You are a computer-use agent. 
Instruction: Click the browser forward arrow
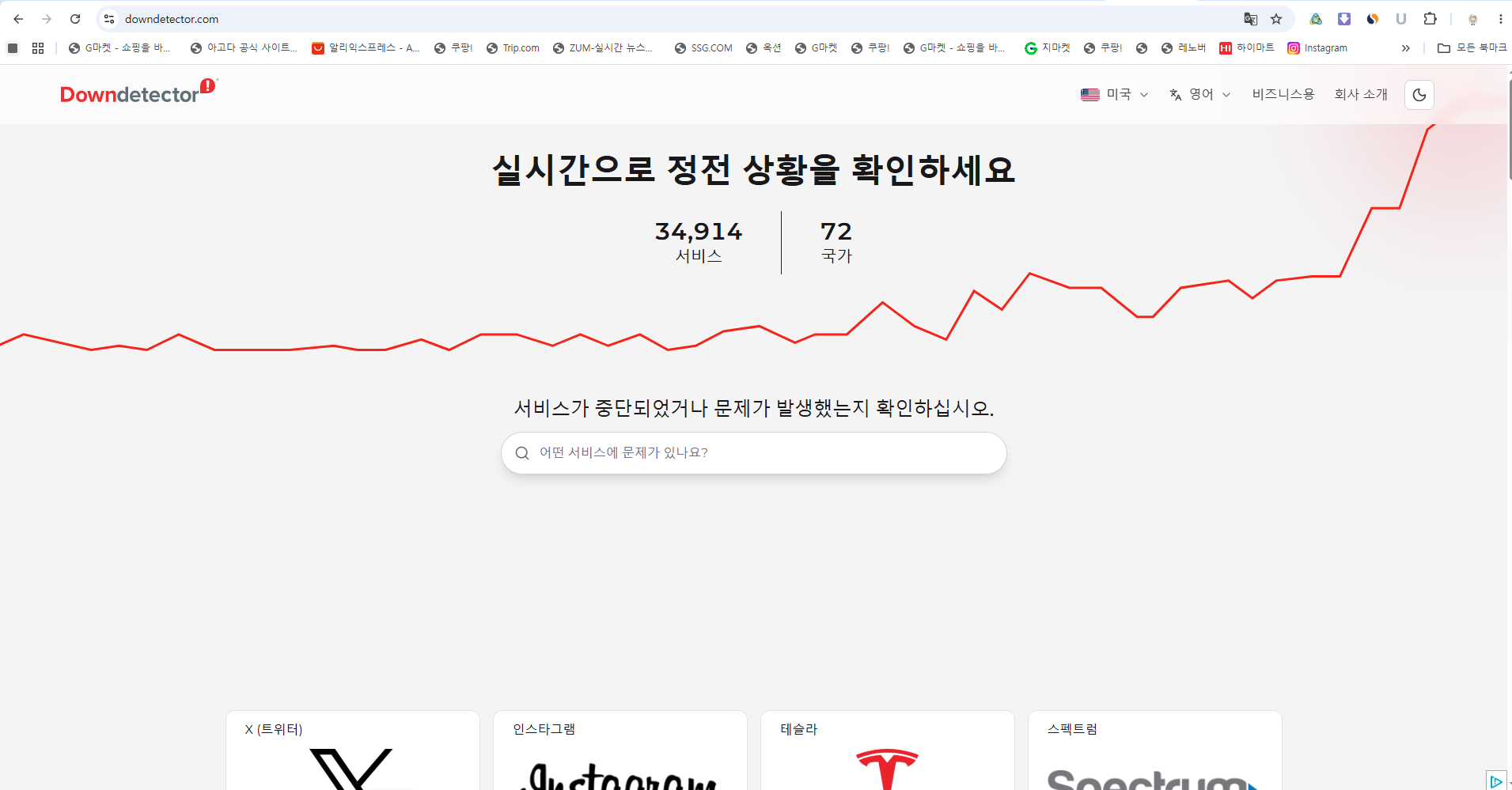click(x=47, y=19)
